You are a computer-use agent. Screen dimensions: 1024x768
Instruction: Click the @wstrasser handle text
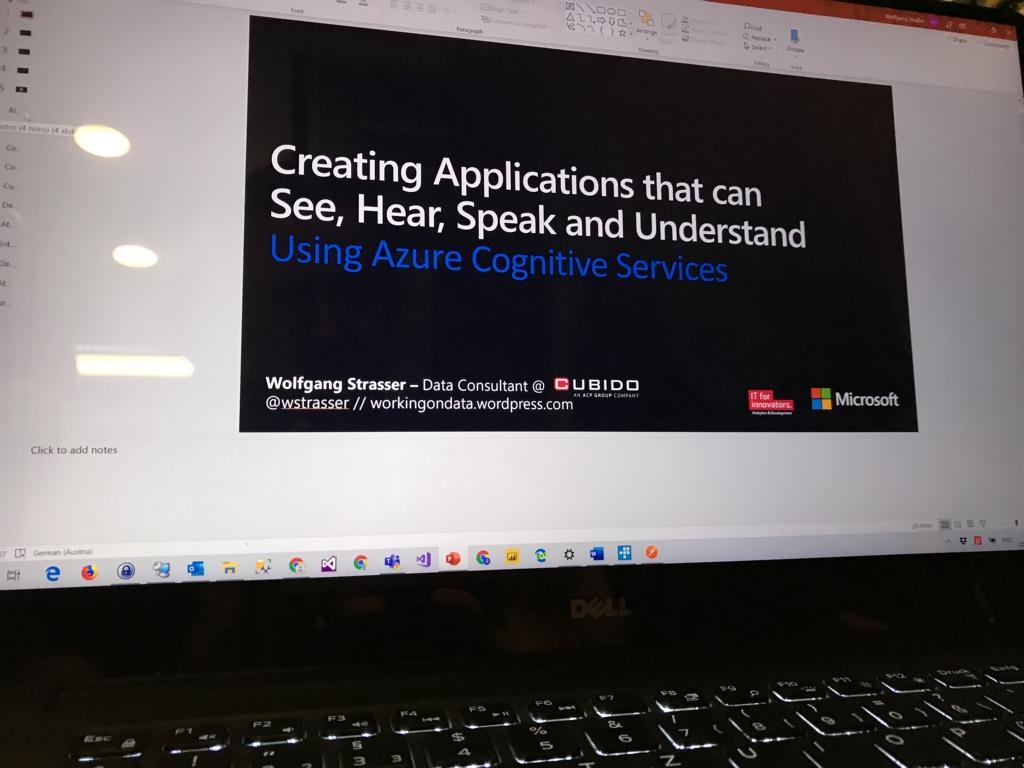coord(307,402)
